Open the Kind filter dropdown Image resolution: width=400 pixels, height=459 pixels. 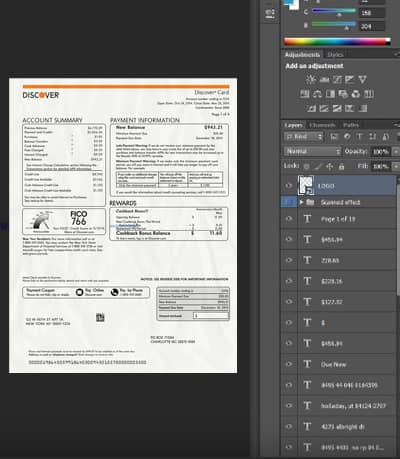coord(304,136)
